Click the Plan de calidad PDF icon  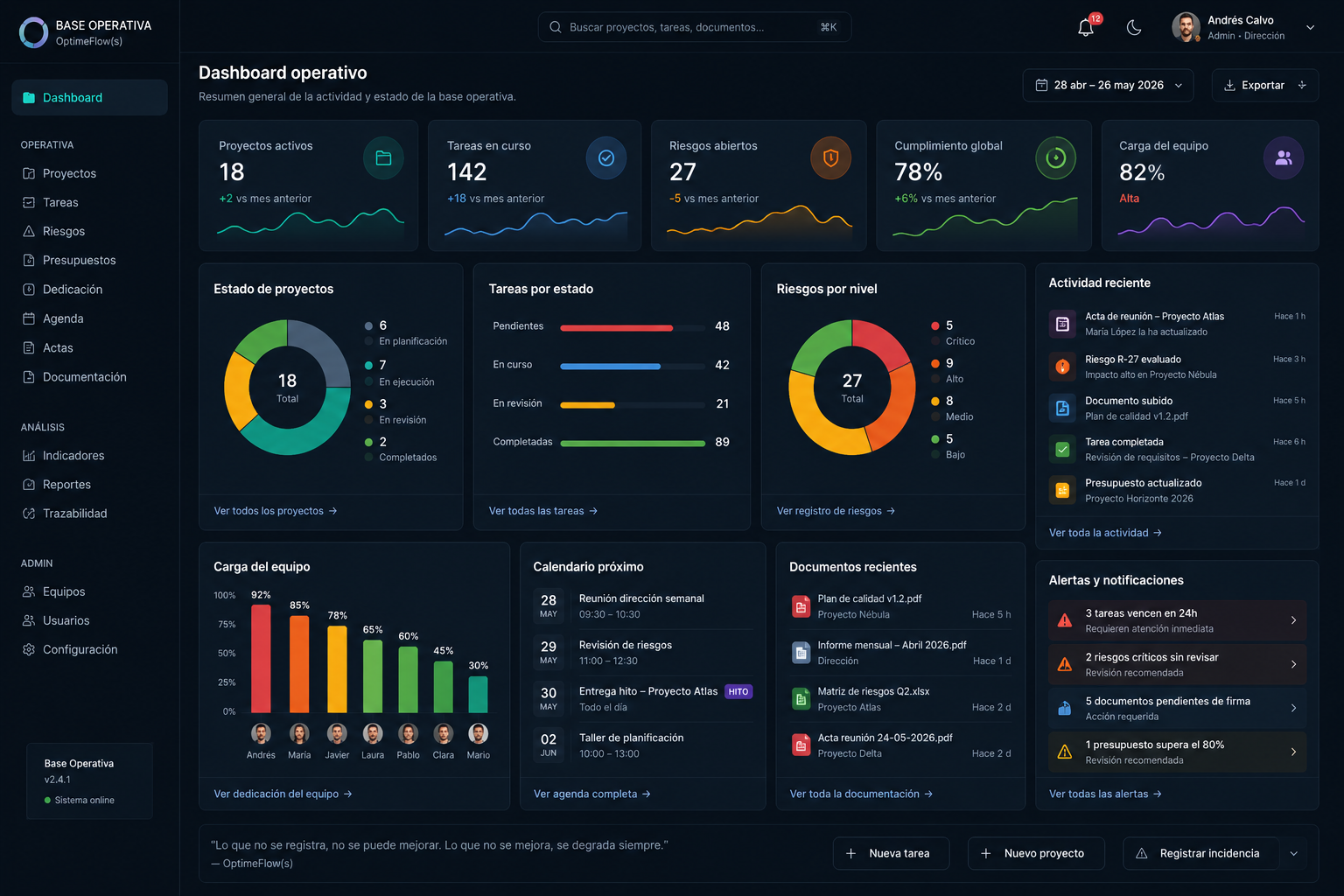coord(801,606)
